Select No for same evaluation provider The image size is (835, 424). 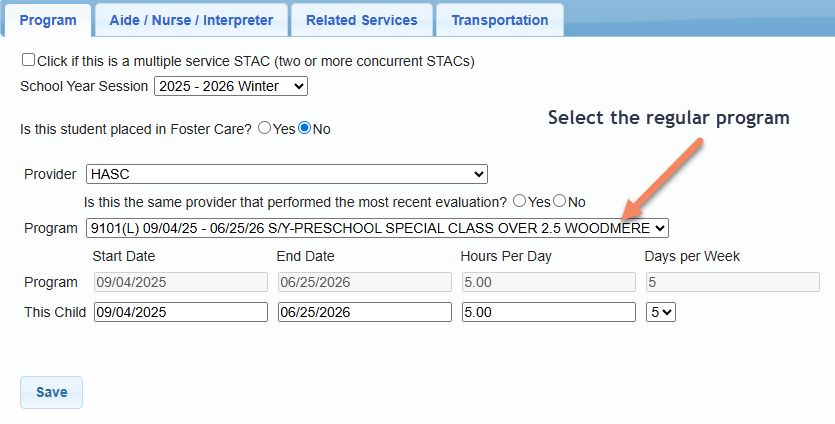click(x=560, y=201)
